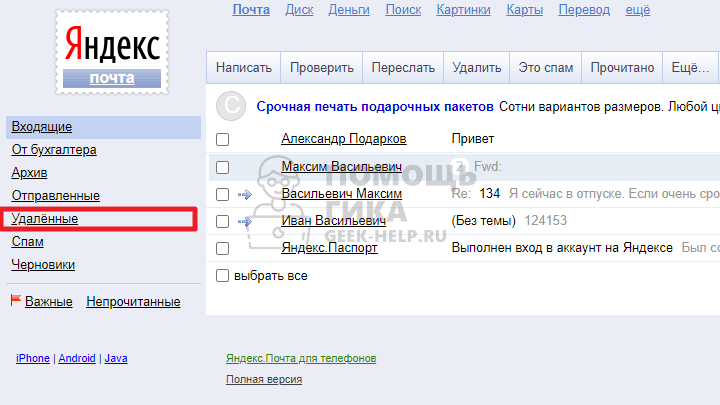
Task: Open the Поиск service link
Action: (x=403, y=10)
